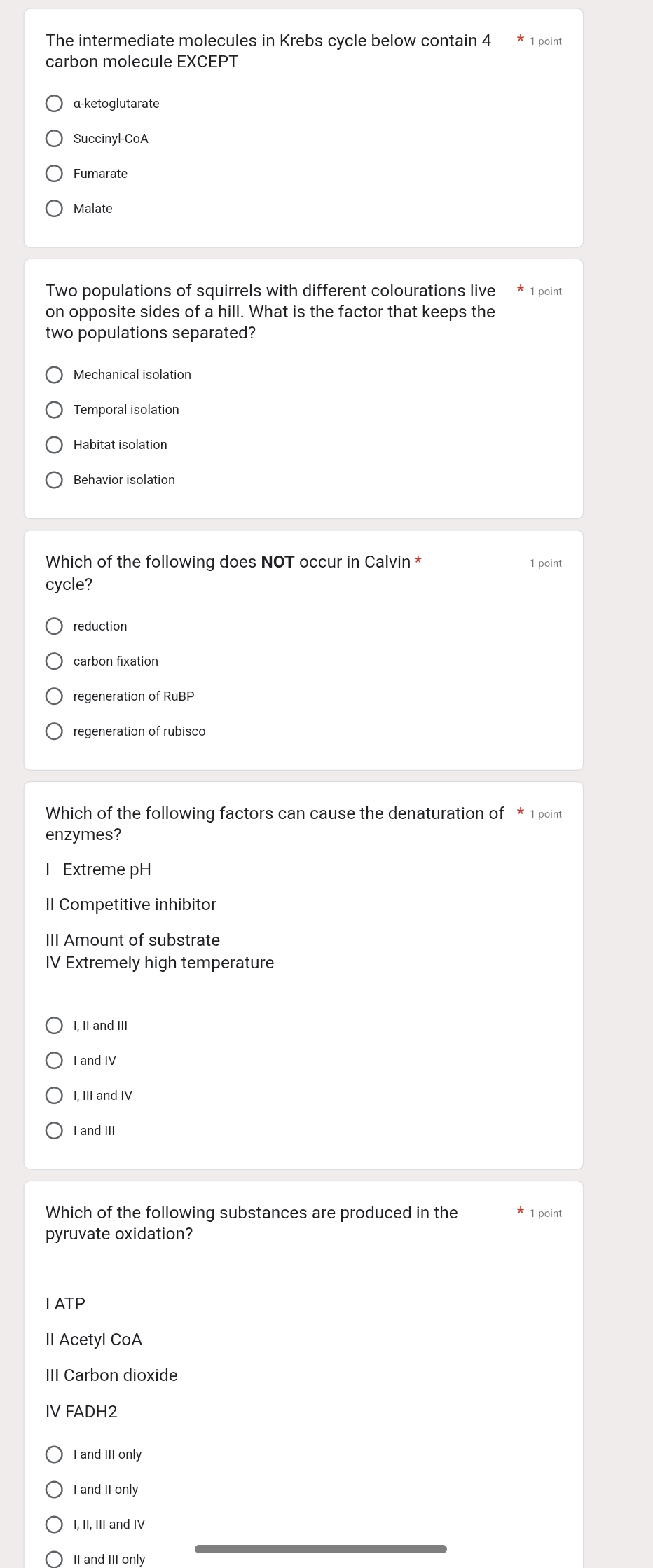The width and height of the screenshot is (653, 1568).
Task: Select Habitat isolation radio button
Action: (x=54, y=445)
